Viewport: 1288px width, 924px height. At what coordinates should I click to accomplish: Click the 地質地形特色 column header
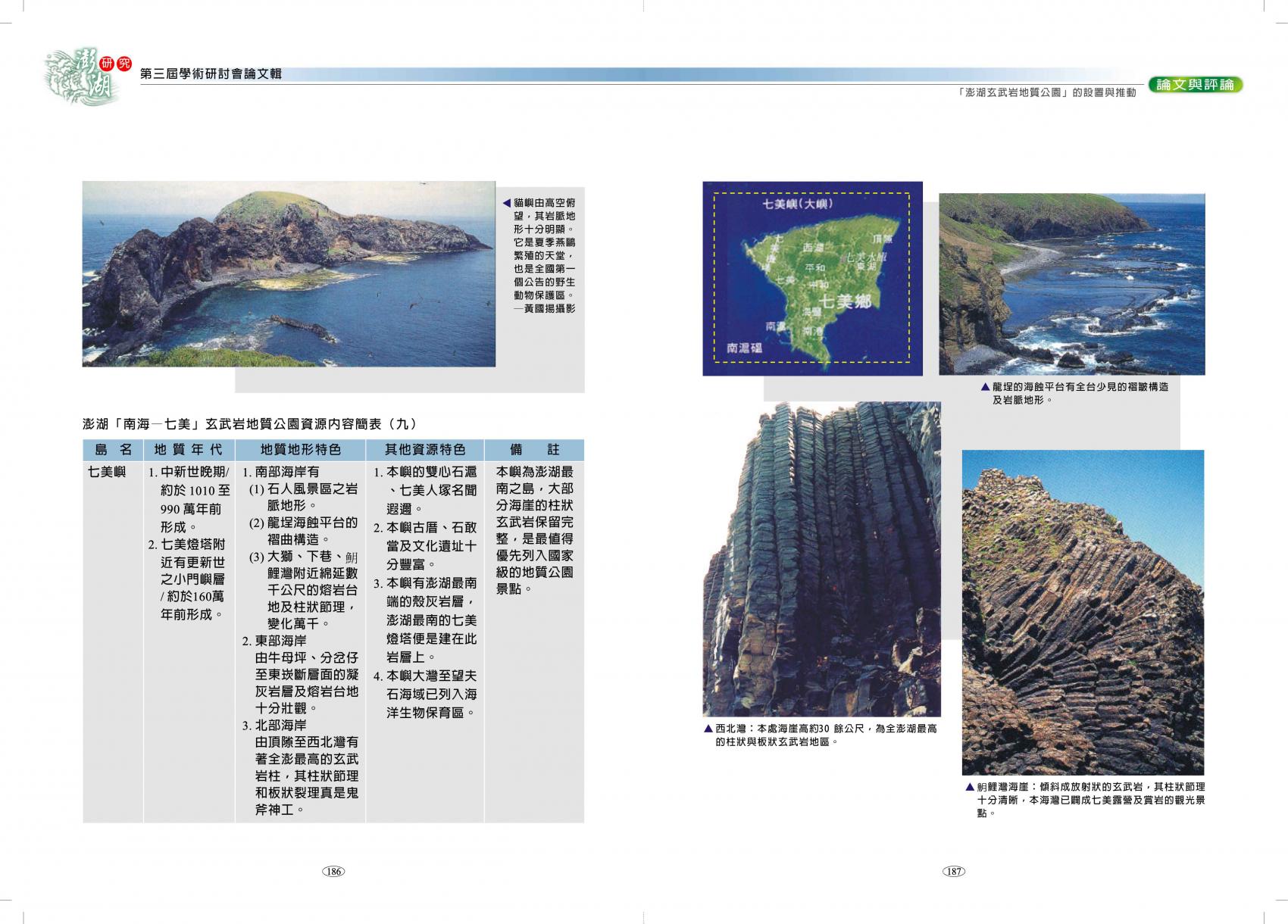point(300,450)
